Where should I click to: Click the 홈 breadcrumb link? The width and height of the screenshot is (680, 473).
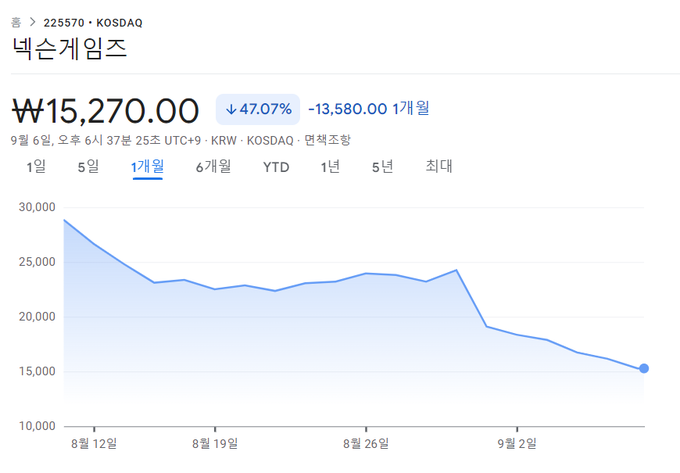pos(17,21)
